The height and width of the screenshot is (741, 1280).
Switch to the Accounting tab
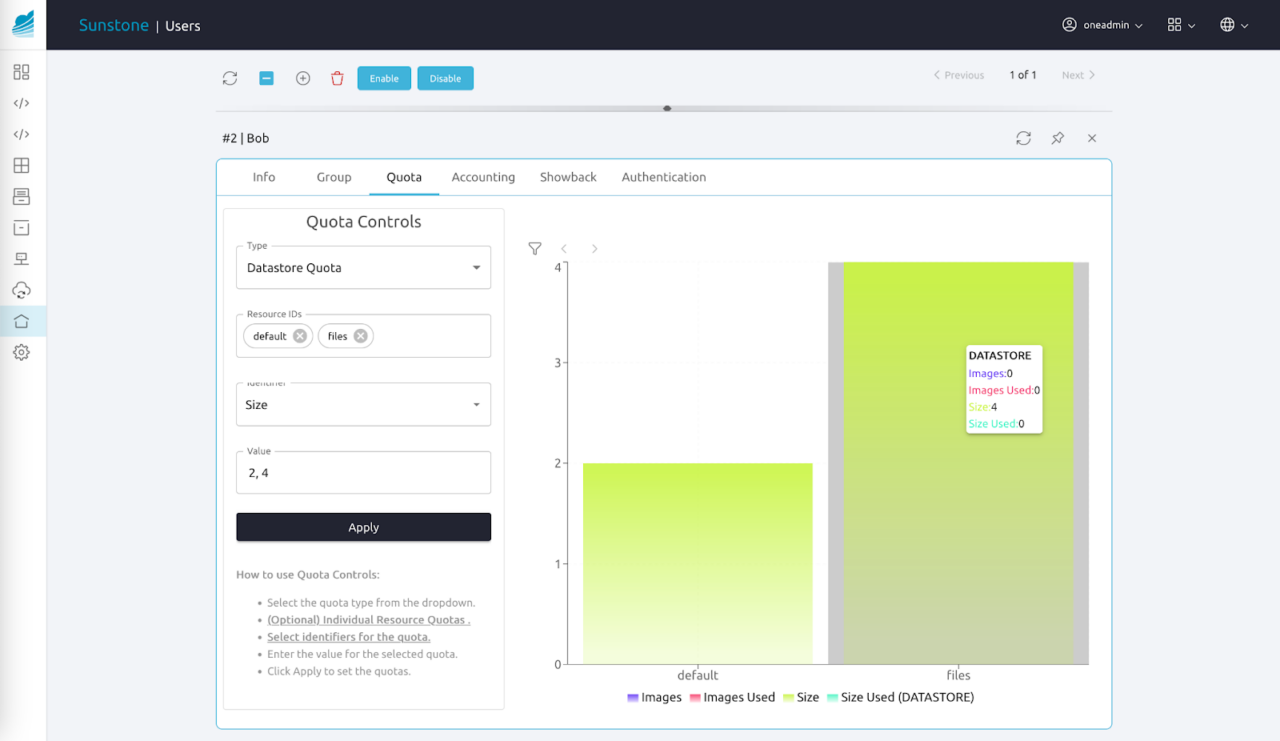(x=483, y=177)
